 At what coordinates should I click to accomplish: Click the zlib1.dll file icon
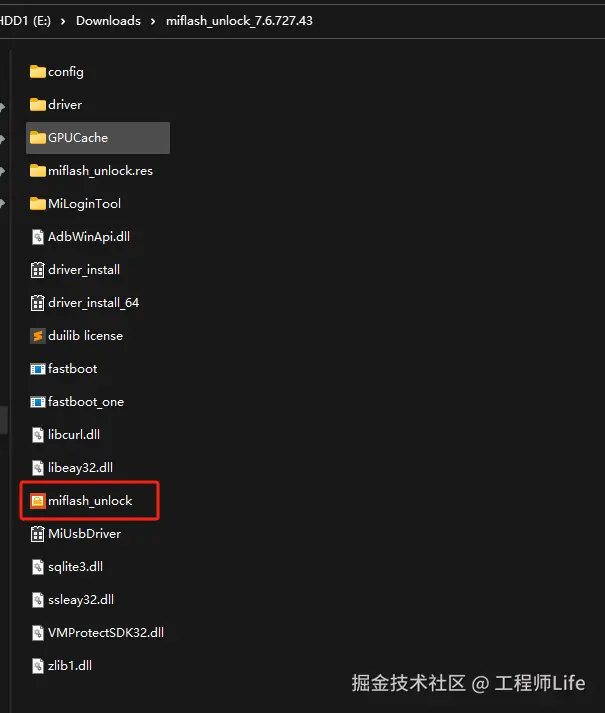point(38,666)
